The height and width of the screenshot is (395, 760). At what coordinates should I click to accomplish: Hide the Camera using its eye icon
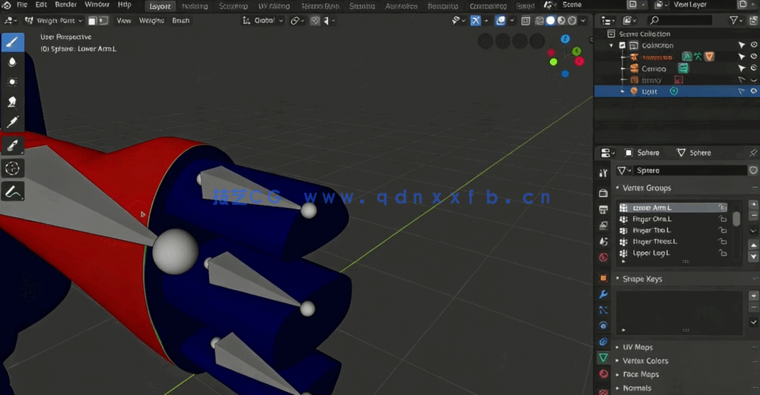click(x=754, y=68)
